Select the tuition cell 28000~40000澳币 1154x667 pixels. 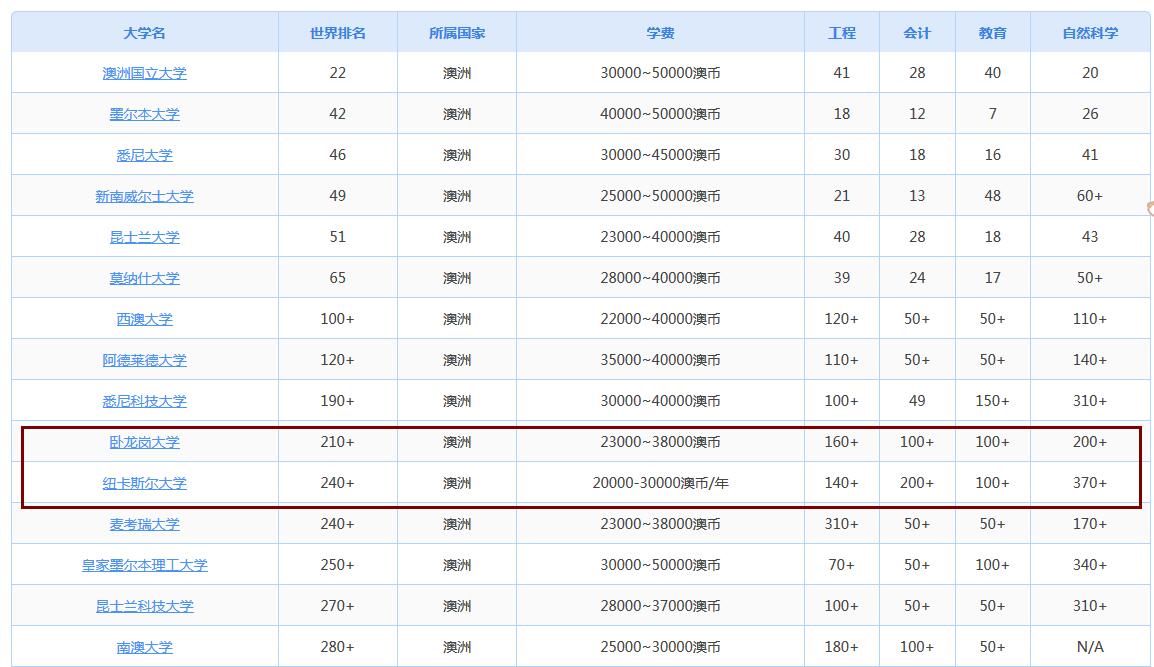pyautogui.click(x=660, y=278)
